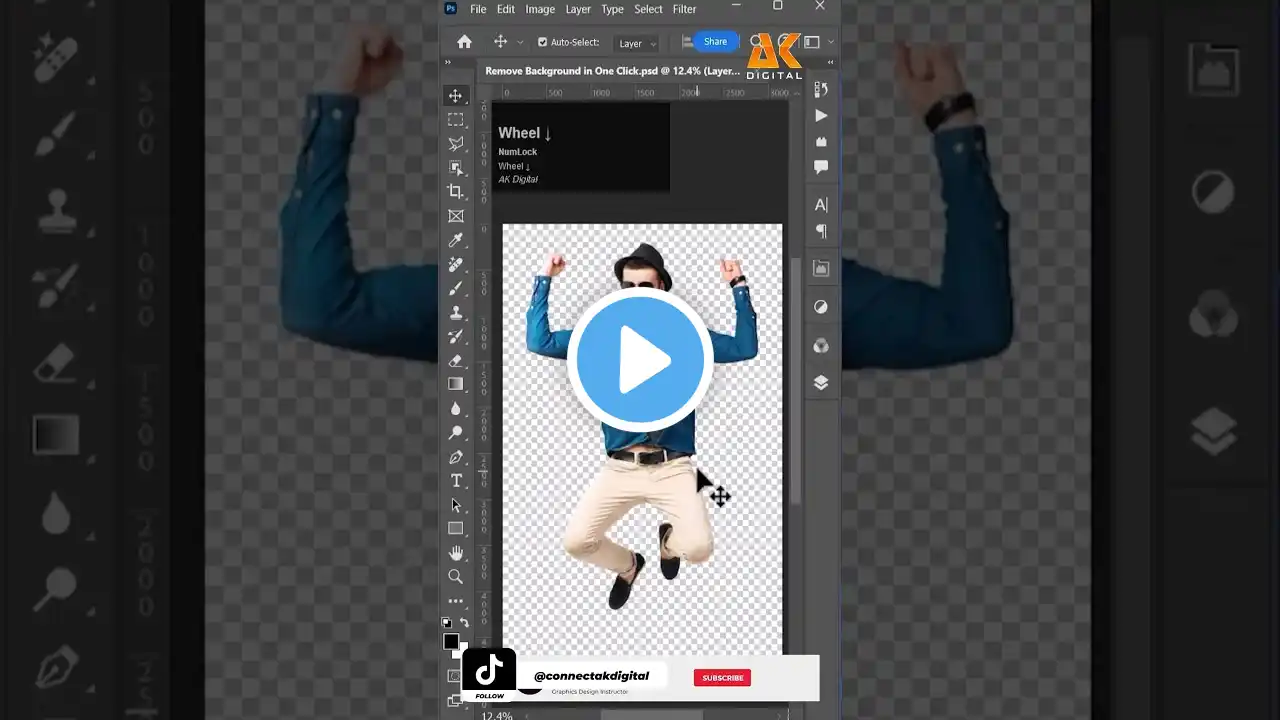The width and height of the screenshot is (1280, 720).
Task: Select the Dodge tool
Action: tap(455, 433)
